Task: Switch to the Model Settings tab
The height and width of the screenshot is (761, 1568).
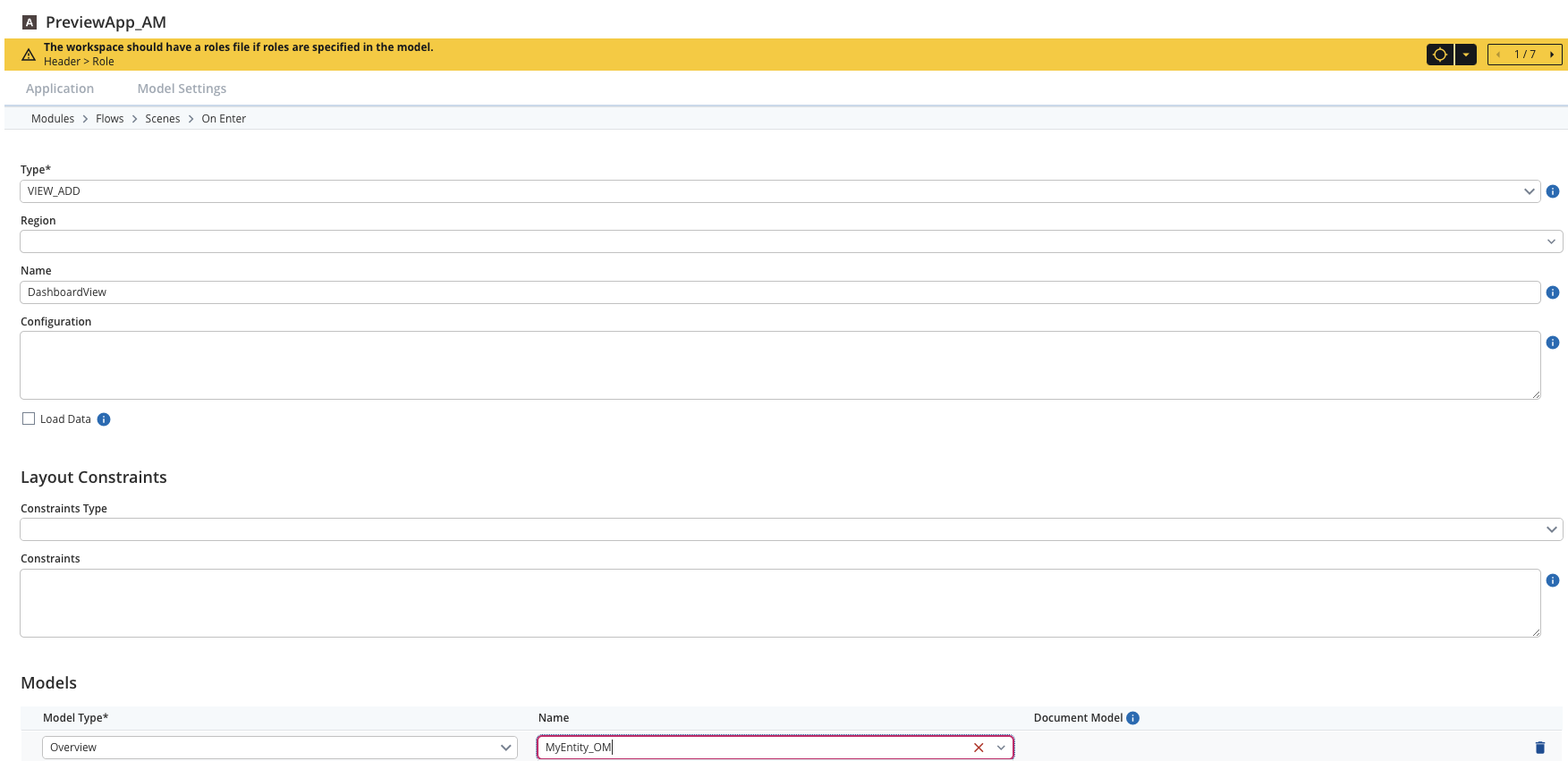Action: (x=182, y=89)
